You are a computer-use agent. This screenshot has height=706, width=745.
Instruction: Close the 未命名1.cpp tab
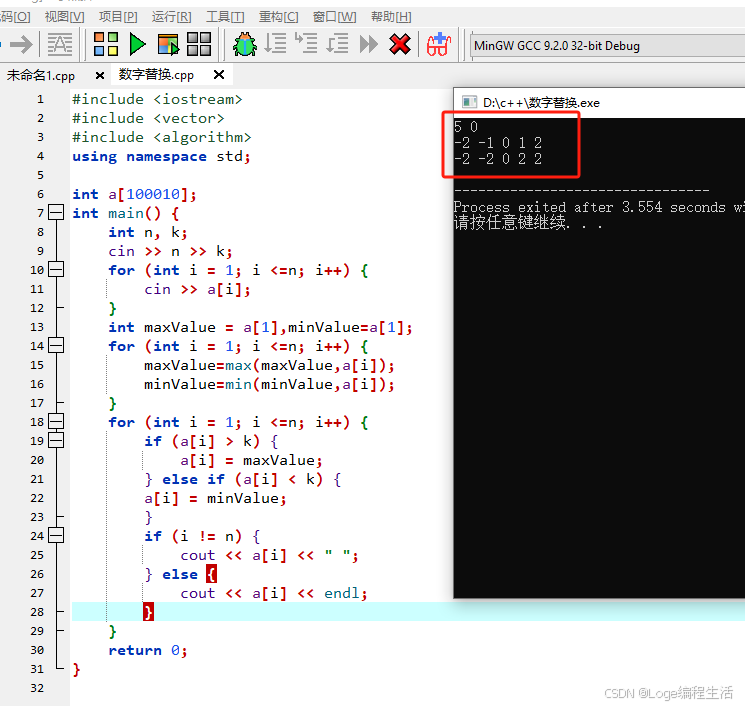100,76
